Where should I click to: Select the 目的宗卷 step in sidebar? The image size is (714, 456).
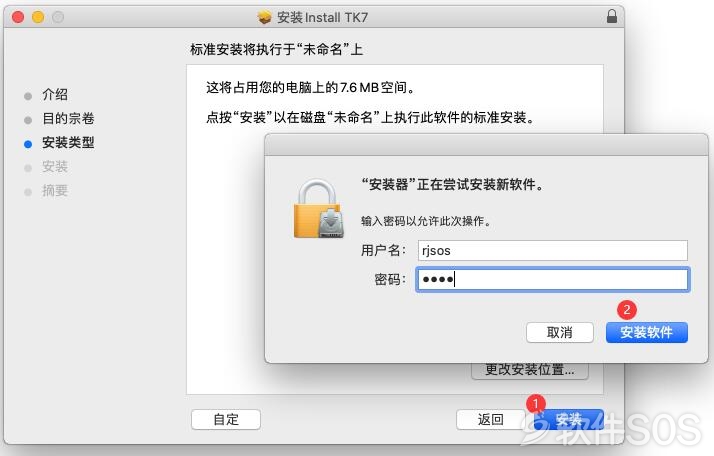coord(68,118)
